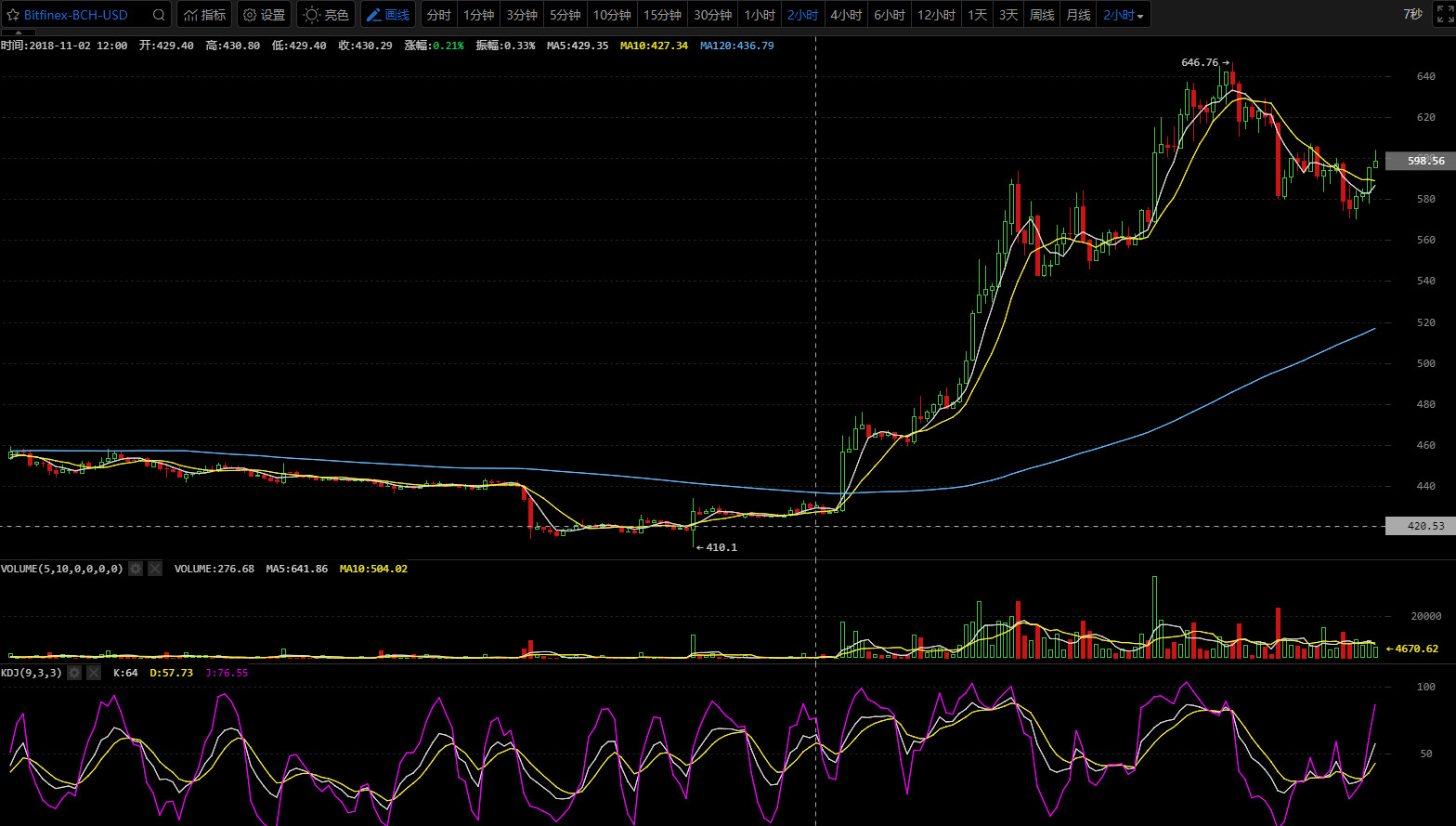The image size is (1456, 826).
Task: Open VOLUME indicator settings gear
Action: pos(136,569)
